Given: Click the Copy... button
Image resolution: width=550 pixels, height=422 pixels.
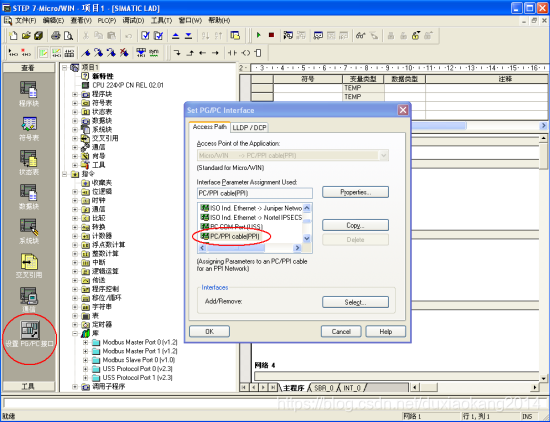Looking at the screenshot, I should (x=355, y=225).
